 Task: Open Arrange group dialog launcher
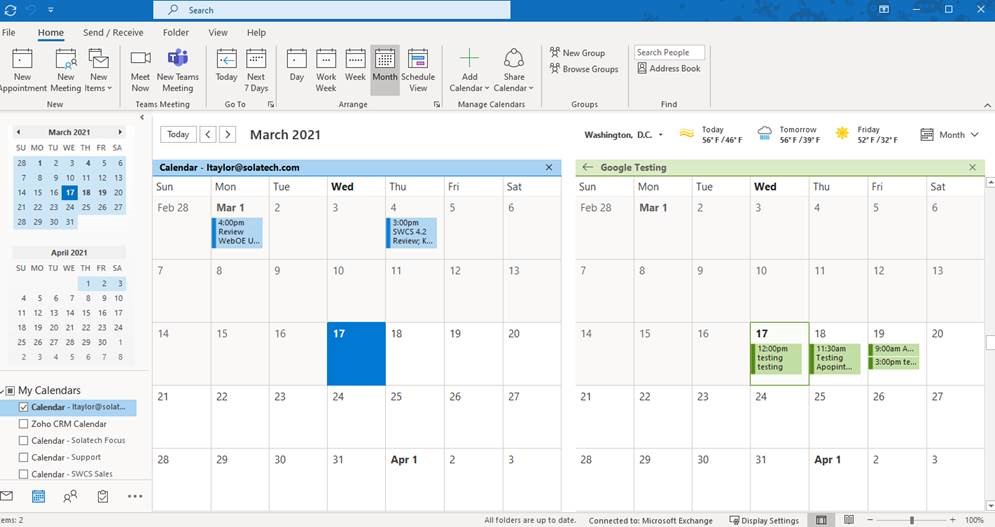point(437,104)
